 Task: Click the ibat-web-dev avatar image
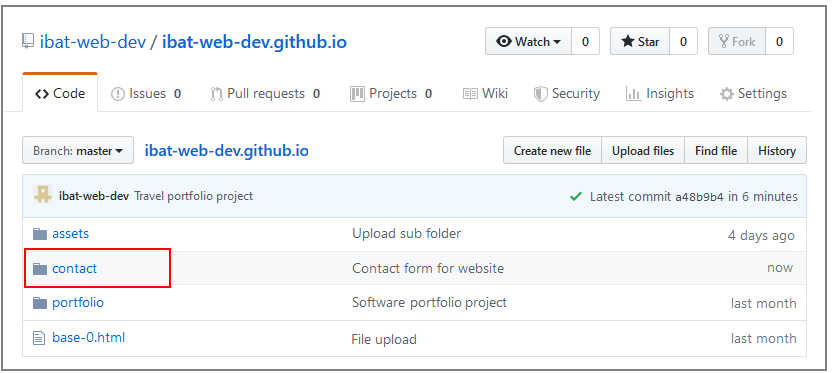(x=43, y=195)
